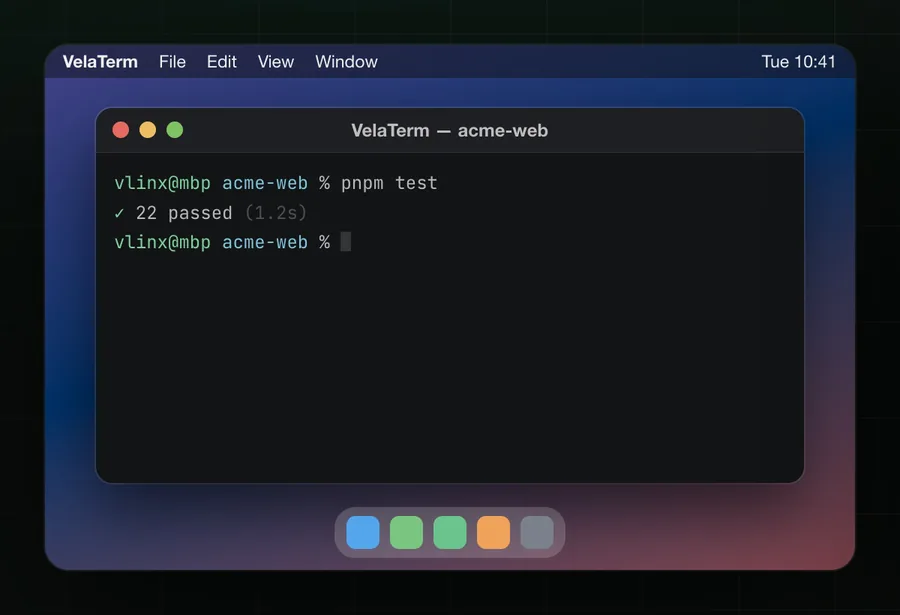
Task: Open the teal green dock icon
Action: click(450, 532)
